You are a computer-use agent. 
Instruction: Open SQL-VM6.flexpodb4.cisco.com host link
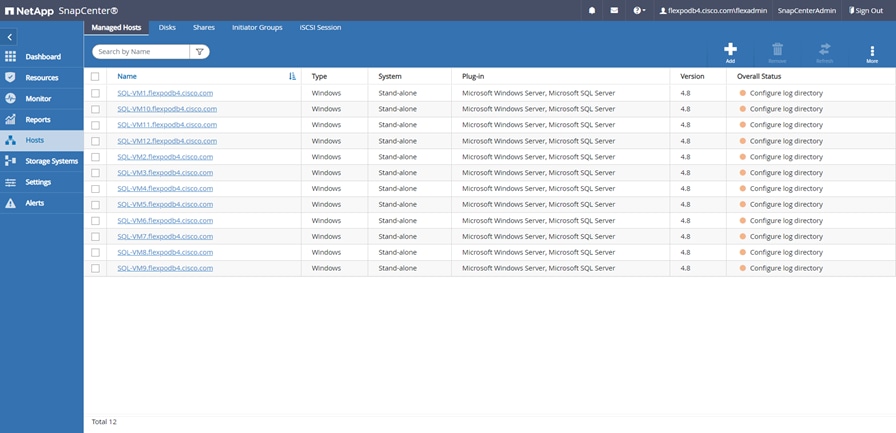(x=165, y=220)
